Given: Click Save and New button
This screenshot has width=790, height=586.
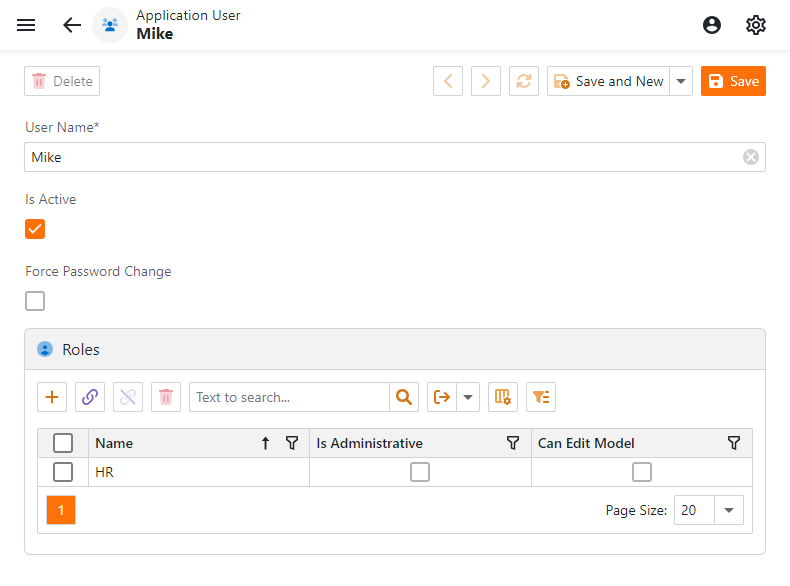Looking at the screenshot, I should tap(608, 81).
